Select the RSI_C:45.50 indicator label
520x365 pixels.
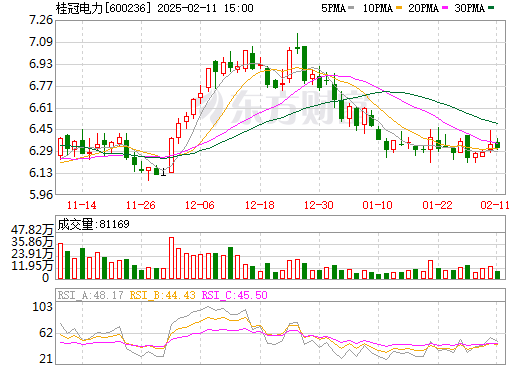tap(235, 295)
